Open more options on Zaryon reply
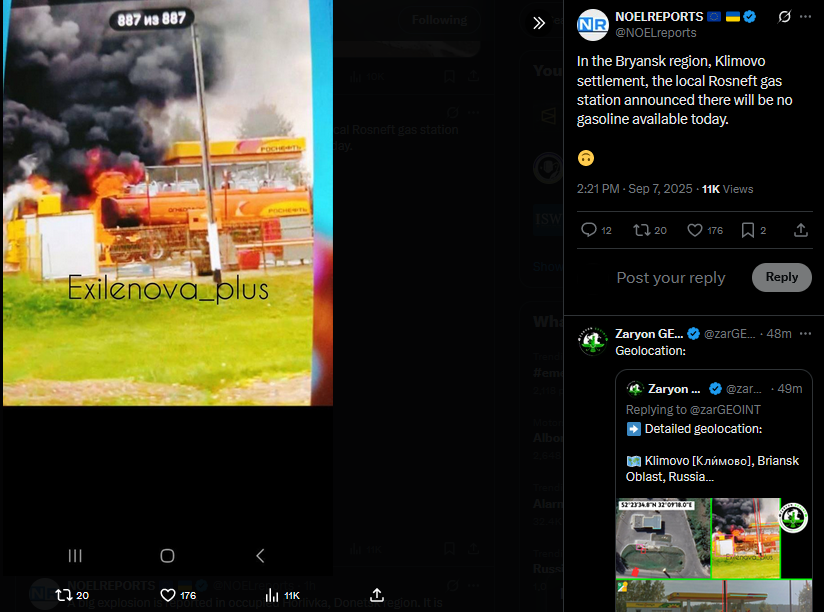 (805, 334)
